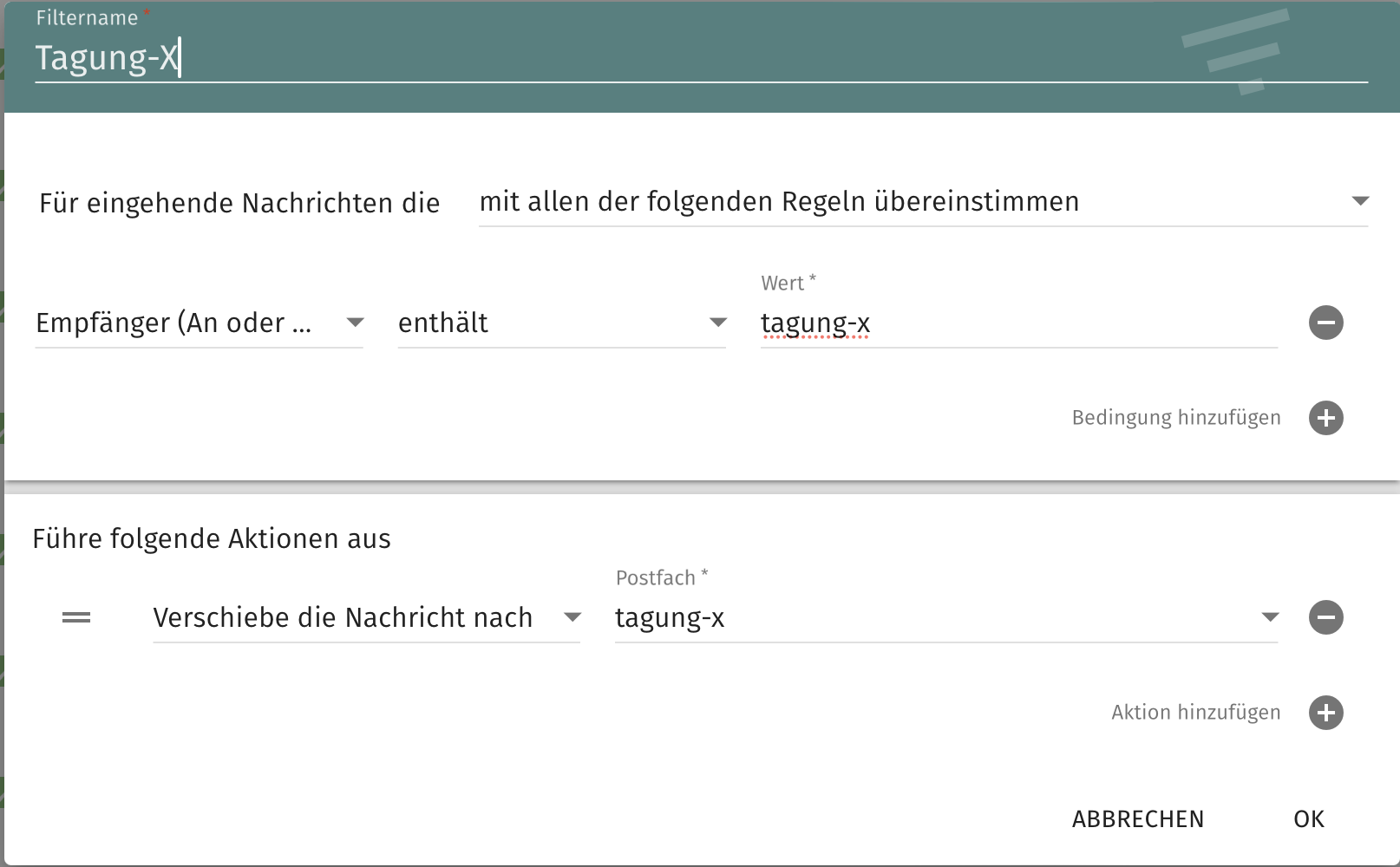
Task: Click the ABBRECHEN button
Action: (x=1138, y=819)
